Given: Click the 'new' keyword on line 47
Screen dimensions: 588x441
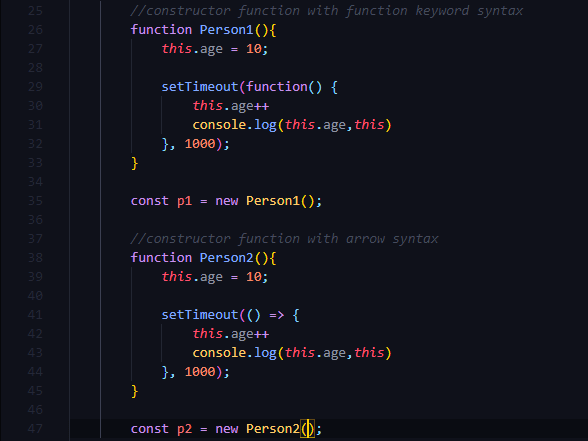Looking at the screenshot, I should click(227, 429).
